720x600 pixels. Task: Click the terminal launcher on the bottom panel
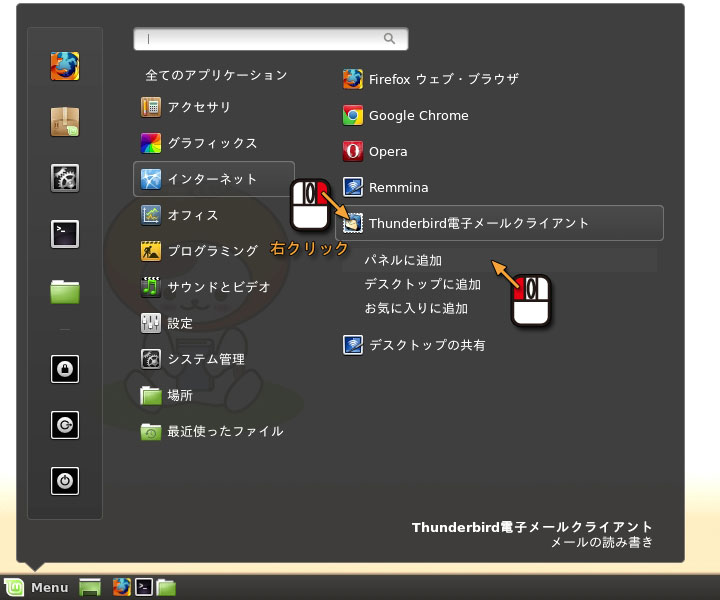coord(144,587)
